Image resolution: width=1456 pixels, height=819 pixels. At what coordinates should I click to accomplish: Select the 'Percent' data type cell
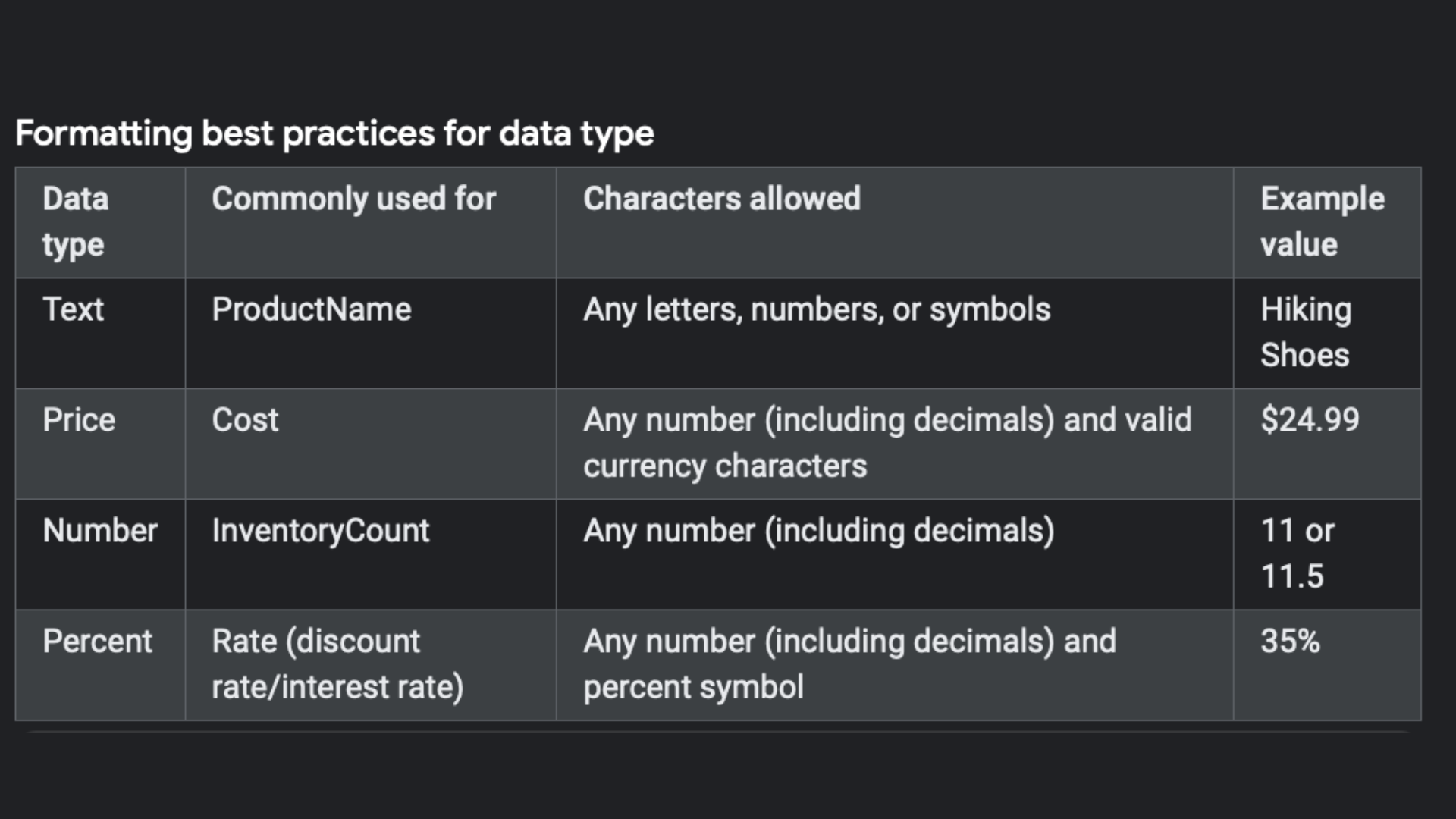100,665
